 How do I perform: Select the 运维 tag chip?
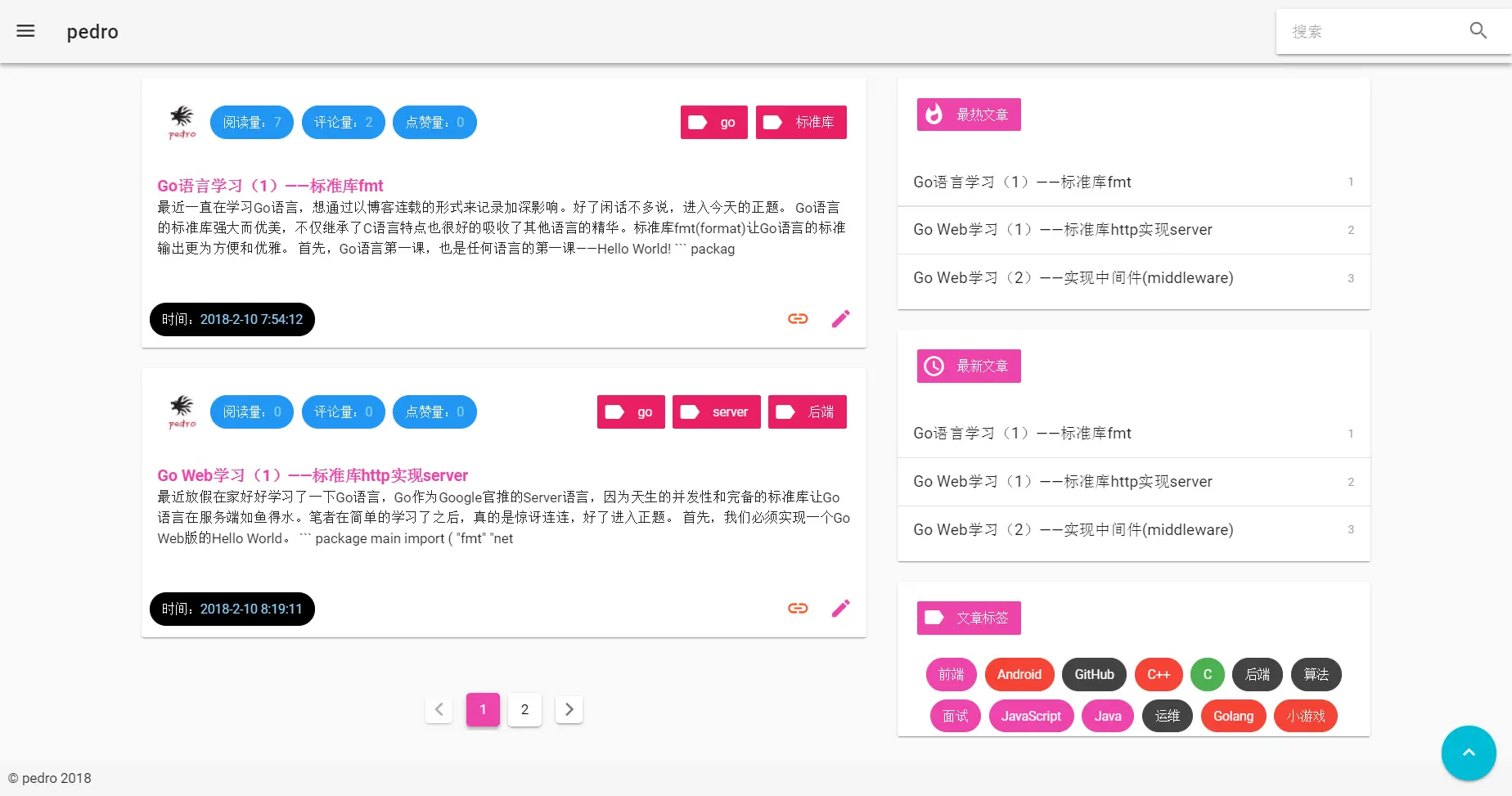pos(1168,716)
